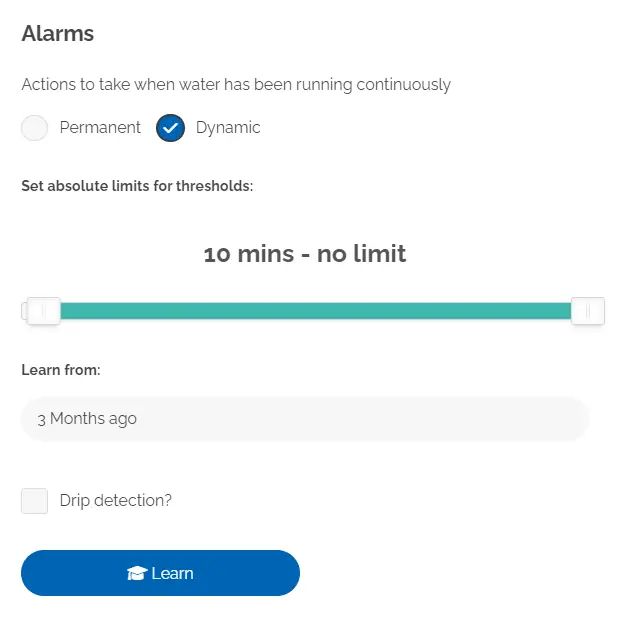Enable the Drip detection checkbox
Screen dimensions: 617x618
[x=35, y=501]
